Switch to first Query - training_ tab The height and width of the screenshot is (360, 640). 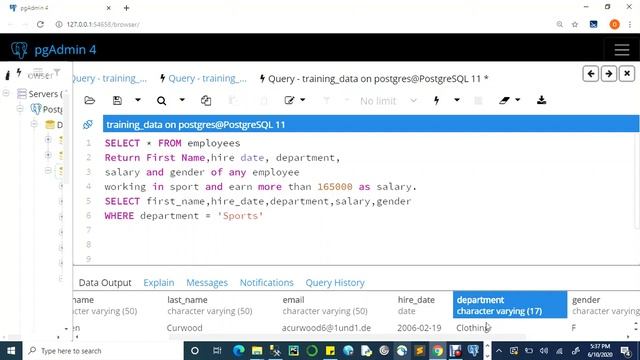point(110,78)
